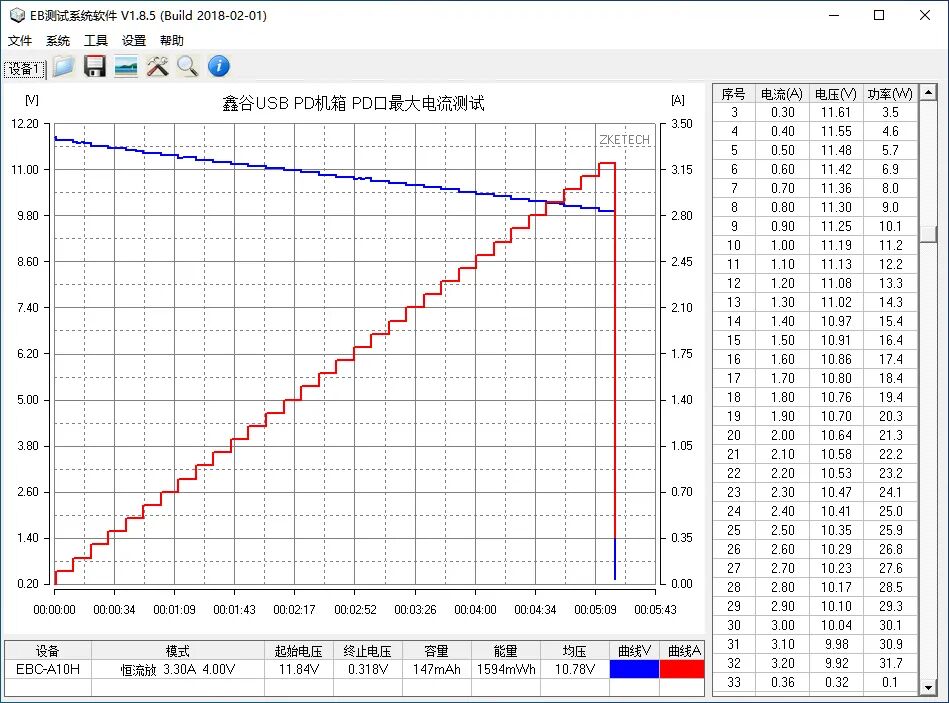Click the 147mAh capacity value
Viewport: 949px width, 703px height.
tap(436, 669)
